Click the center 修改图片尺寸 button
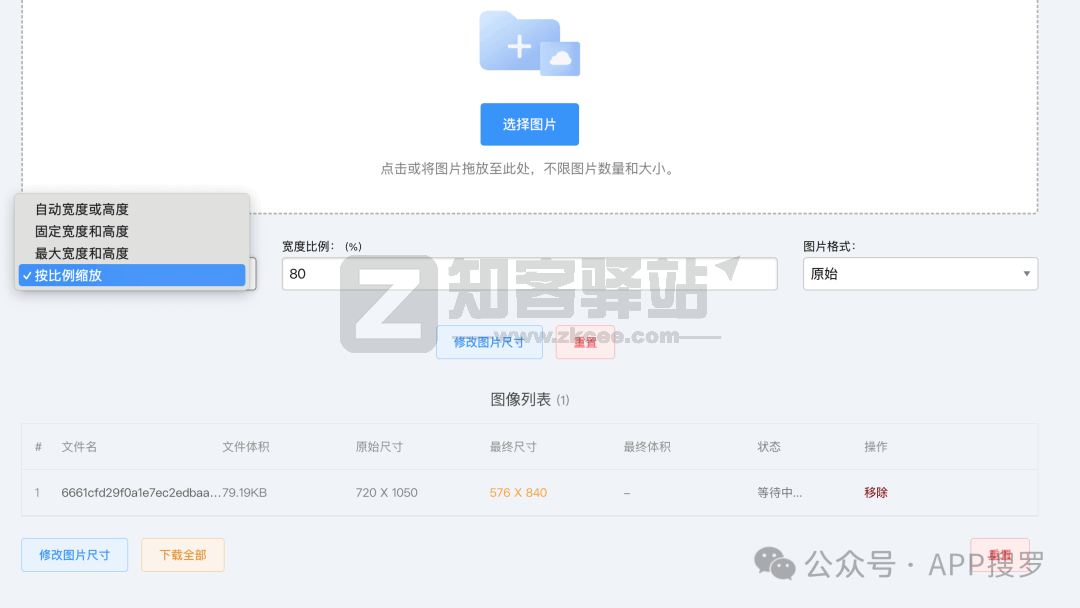Screen dimensions: 1080x608 pyautogui.click(x=489, y=342)
